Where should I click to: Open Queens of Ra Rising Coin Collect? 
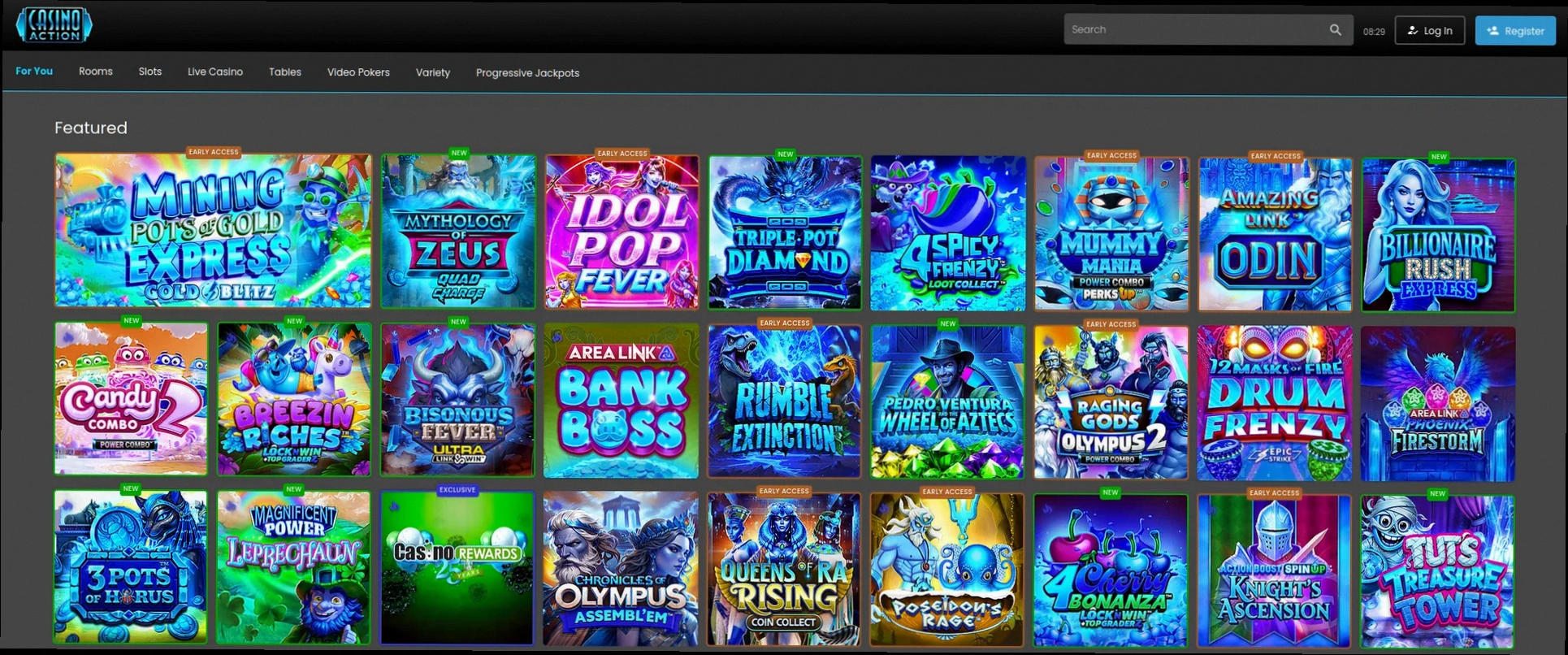783,570
